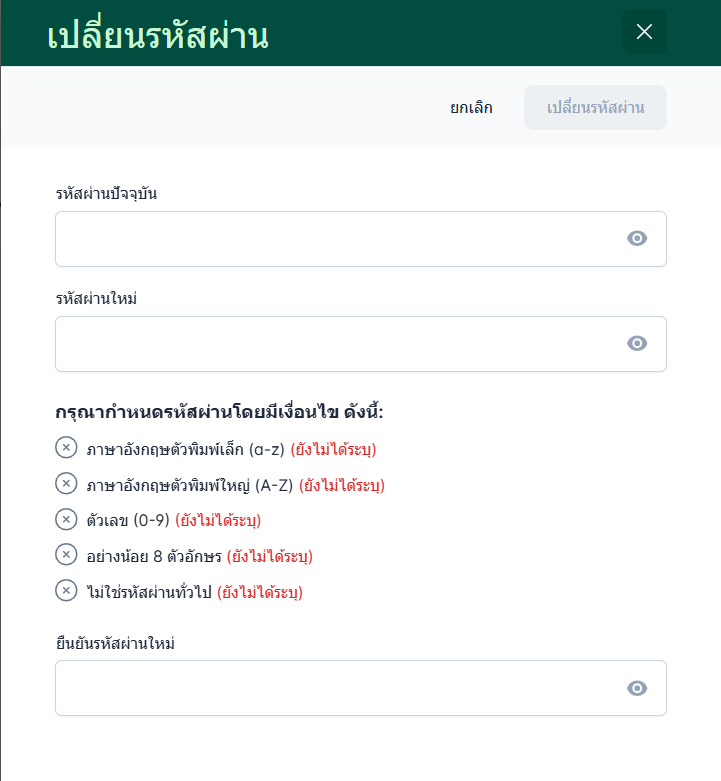Show current password with the eye icon

point(637,238)
